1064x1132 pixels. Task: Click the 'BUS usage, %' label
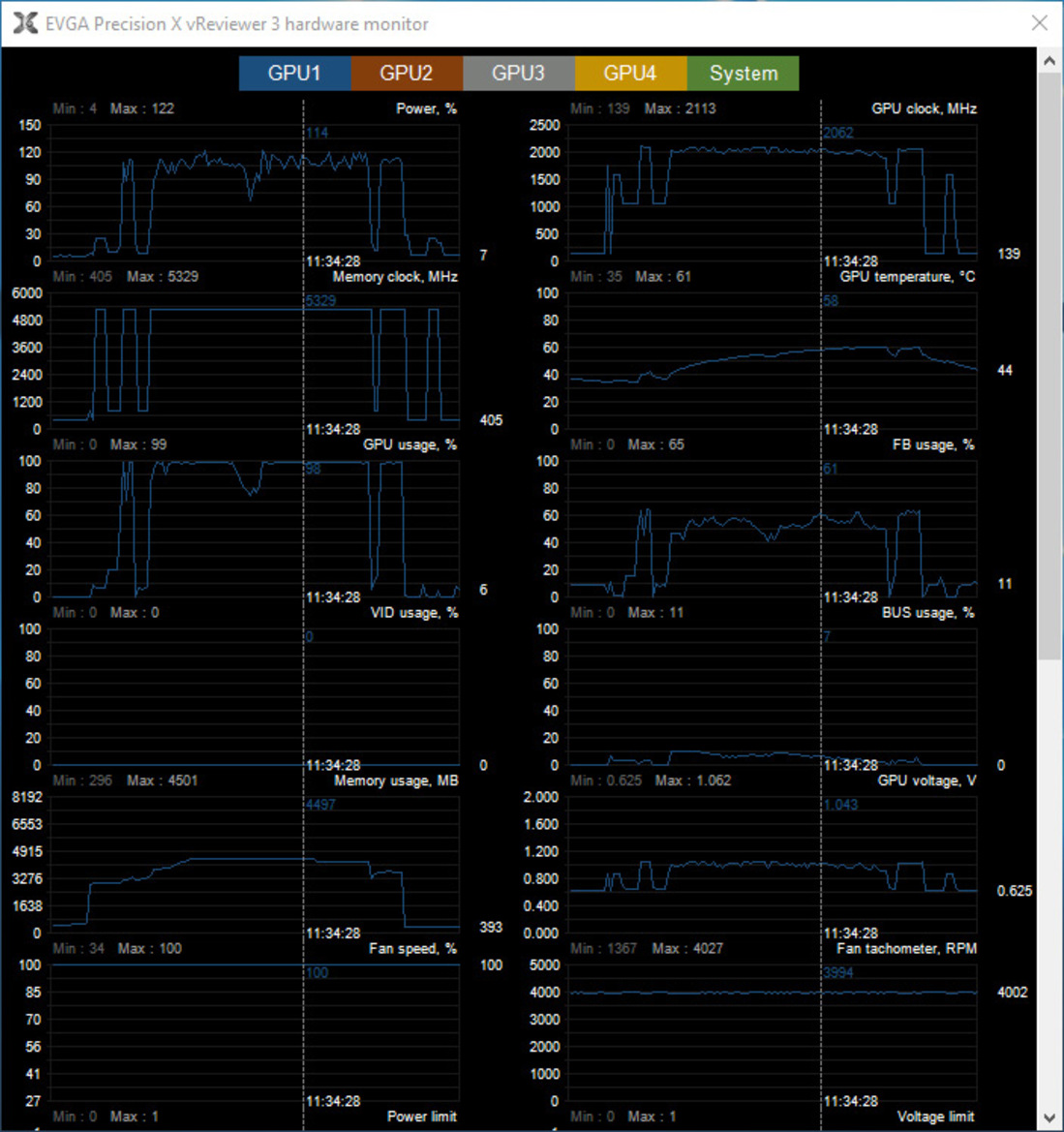[928, 614]
